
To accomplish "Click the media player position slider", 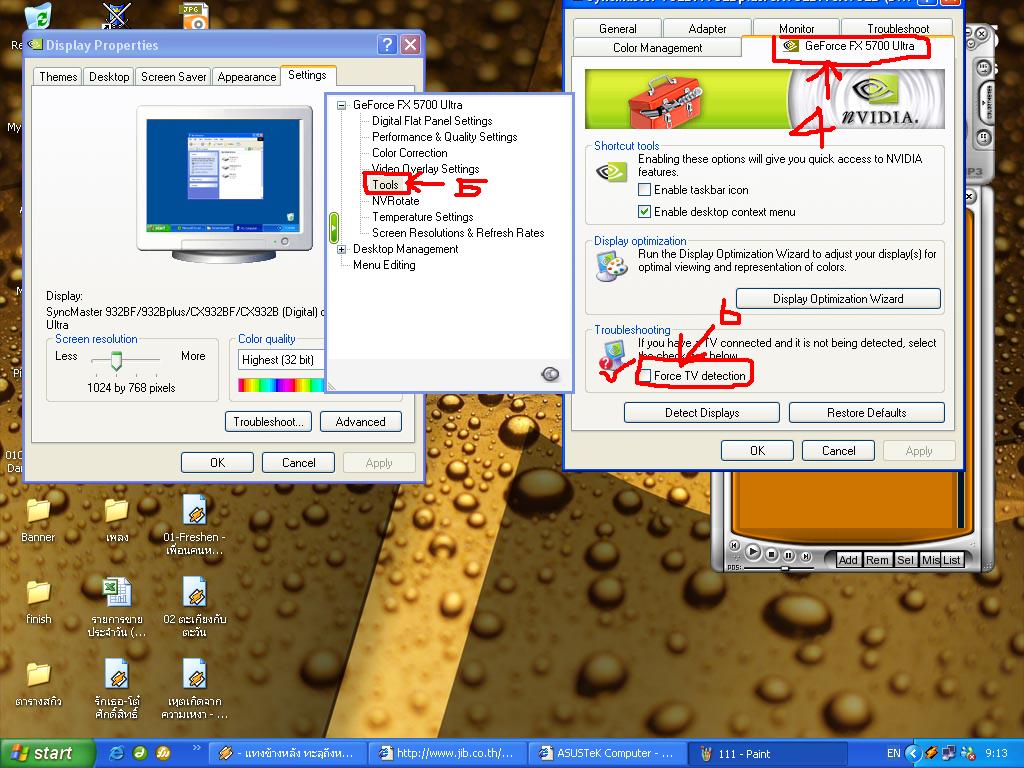I will click(784, 568).
